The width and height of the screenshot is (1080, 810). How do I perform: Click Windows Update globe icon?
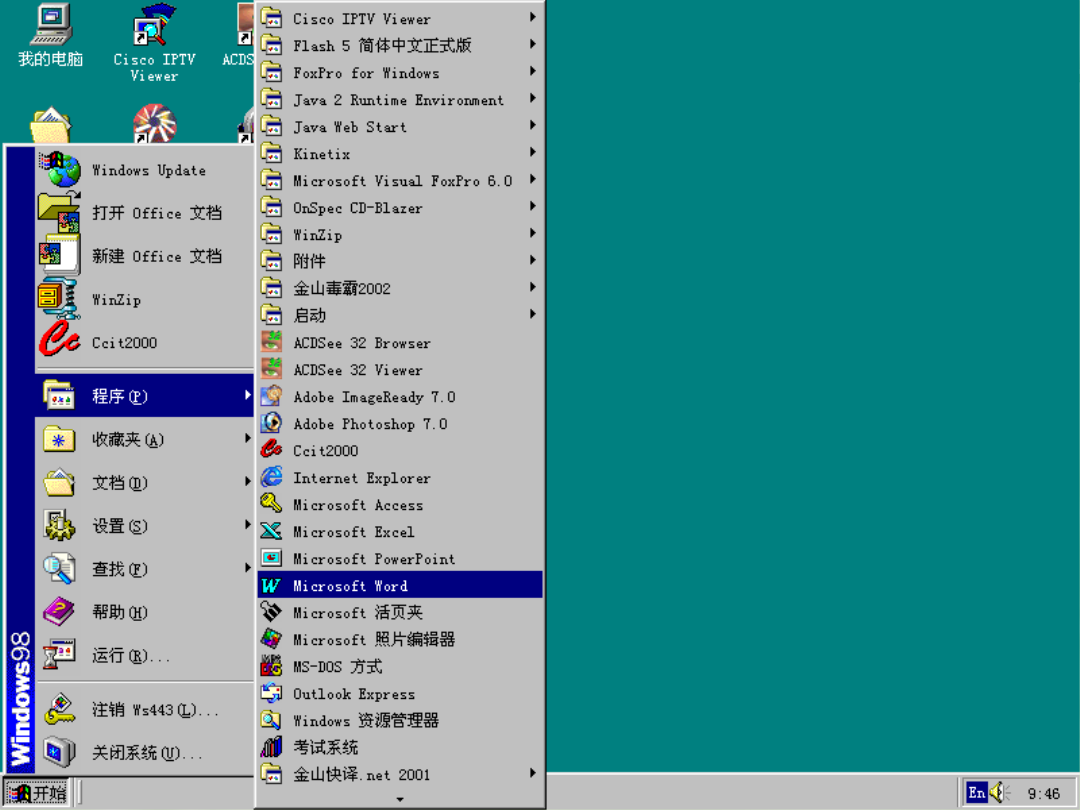point(61,170)
